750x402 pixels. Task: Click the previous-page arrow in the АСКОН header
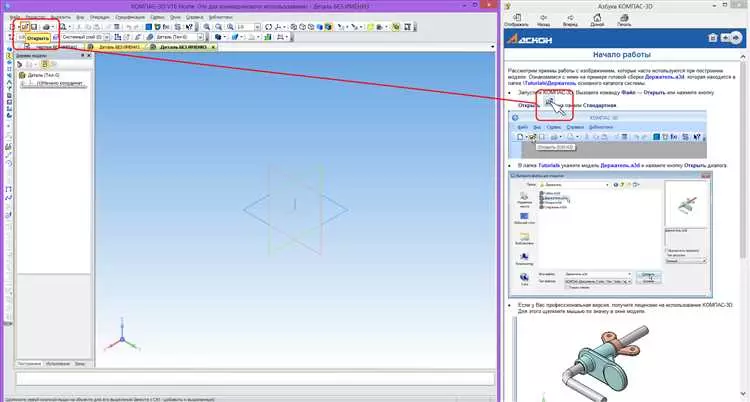tap(726, 38)
